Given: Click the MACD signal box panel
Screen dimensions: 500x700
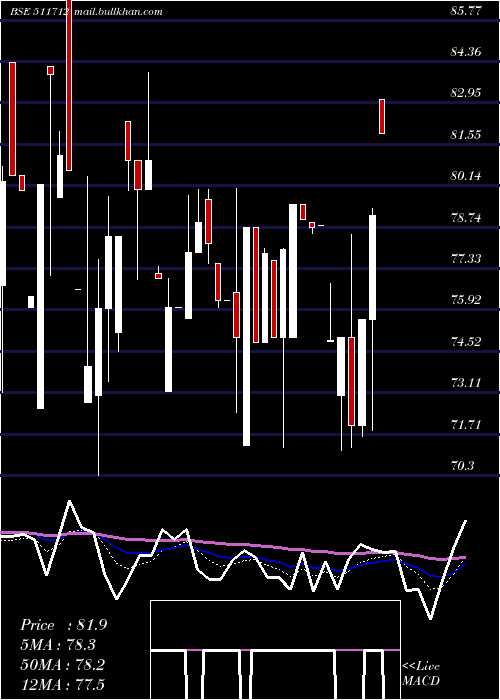Looking at the screenshot, I should (x=275, y=650).
